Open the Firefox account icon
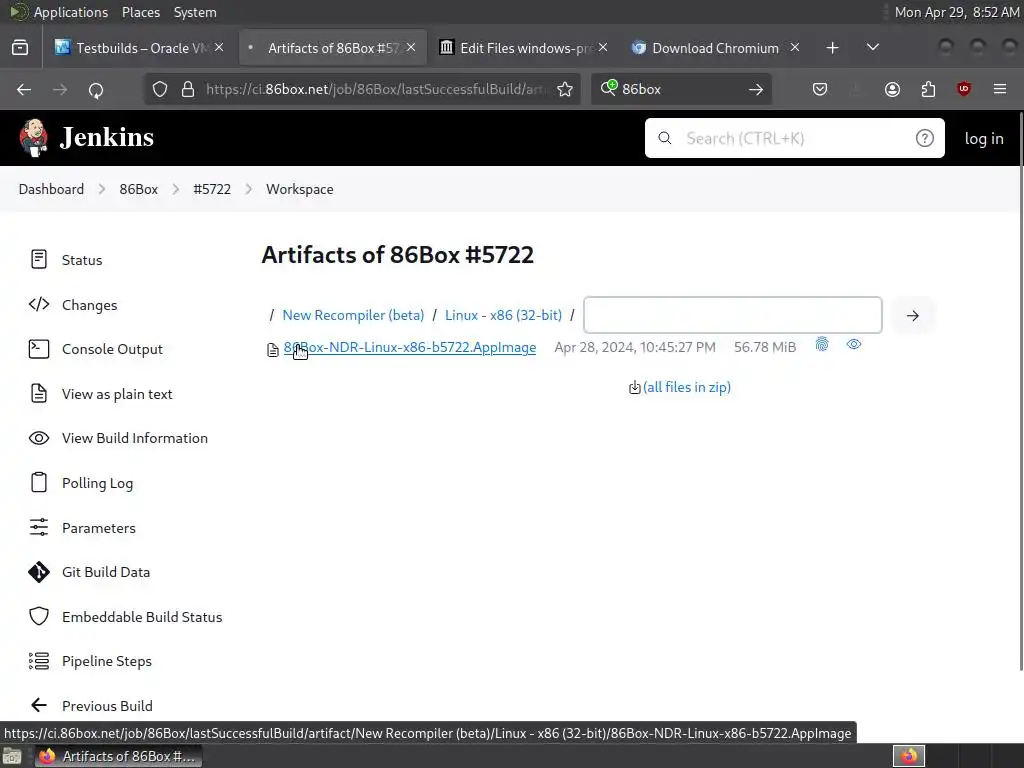The image size is (1024, 768). [892, 89]
